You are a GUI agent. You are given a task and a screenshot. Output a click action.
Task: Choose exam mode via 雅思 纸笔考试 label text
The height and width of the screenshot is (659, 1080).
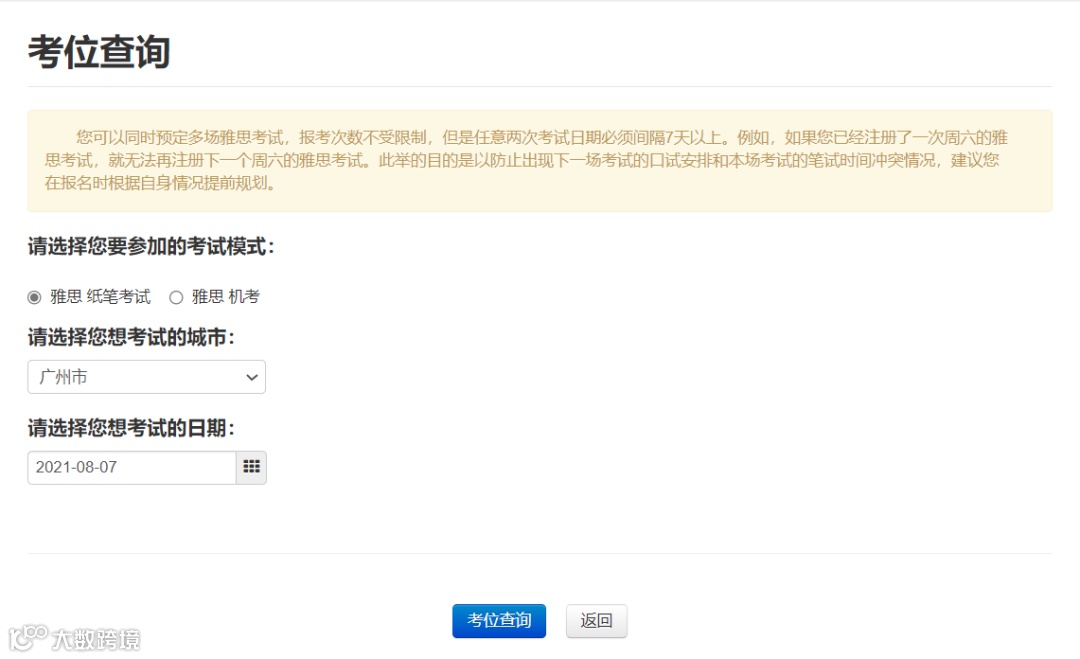(x=100, y=297)
